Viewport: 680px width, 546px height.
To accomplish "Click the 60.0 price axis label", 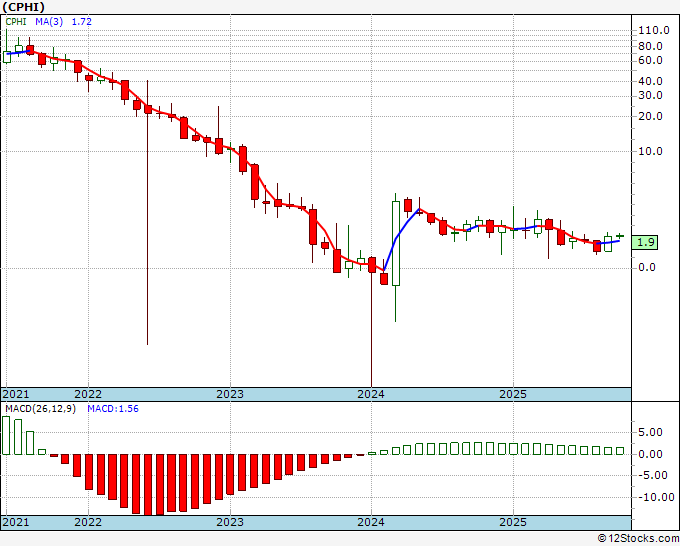I will coord(650,60).
